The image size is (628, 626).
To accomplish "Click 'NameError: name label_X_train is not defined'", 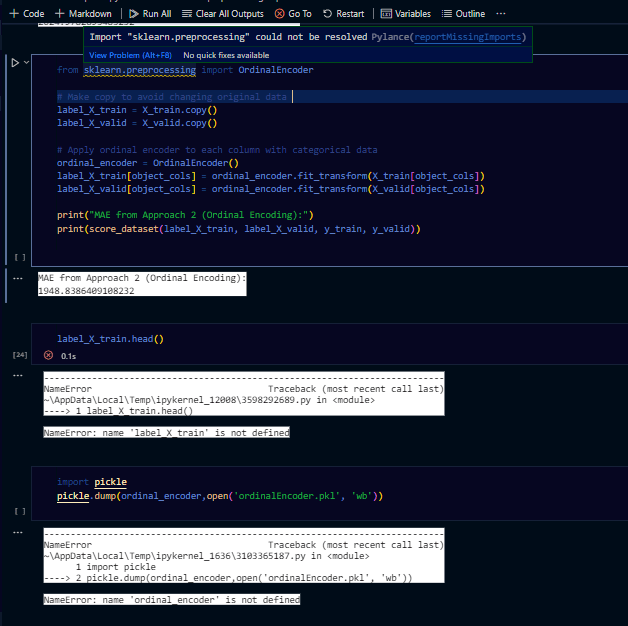I will coord(166,433).
